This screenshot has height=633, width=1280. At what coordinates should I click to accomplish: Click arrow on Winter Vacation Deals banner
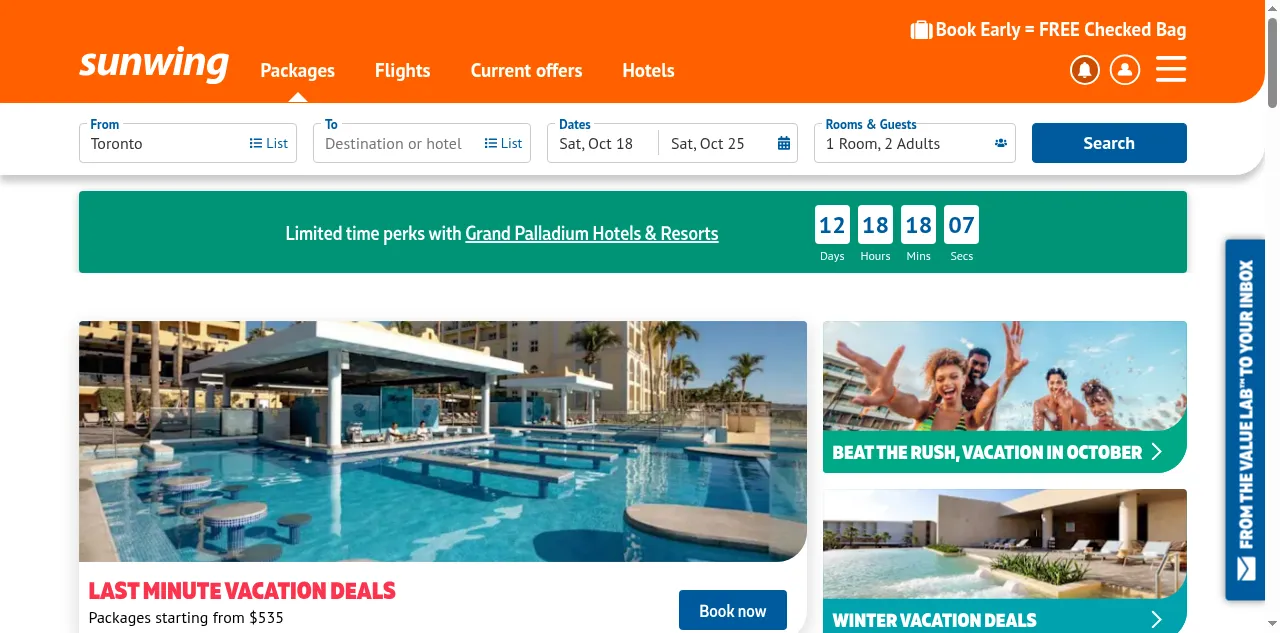click(1157, 619)
